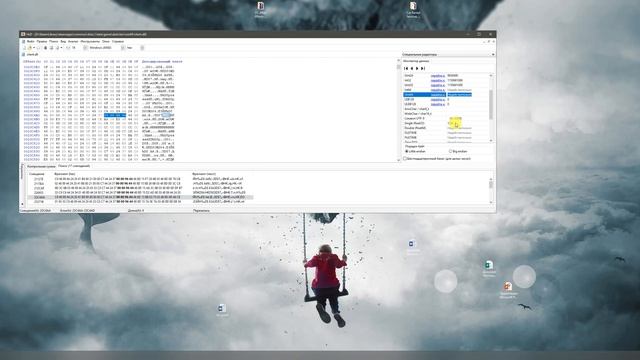Open the Справка menu

[118, 42]
